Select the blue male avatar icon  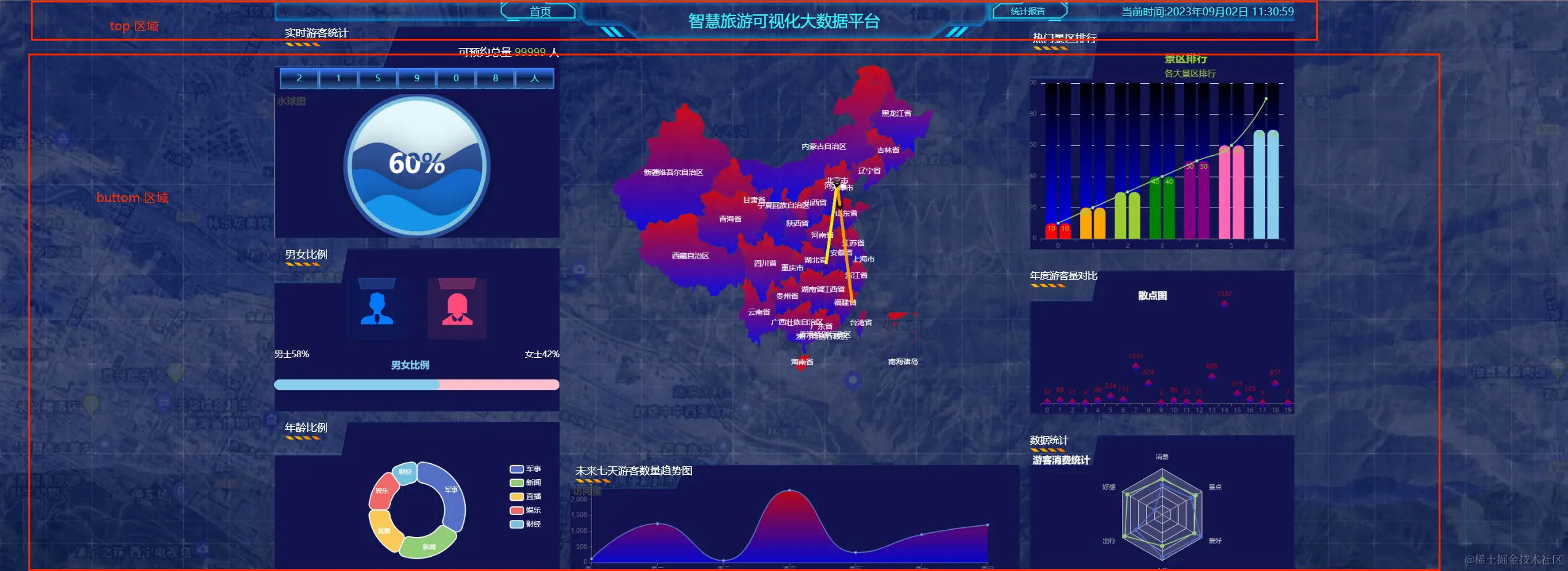pos(376,308)
